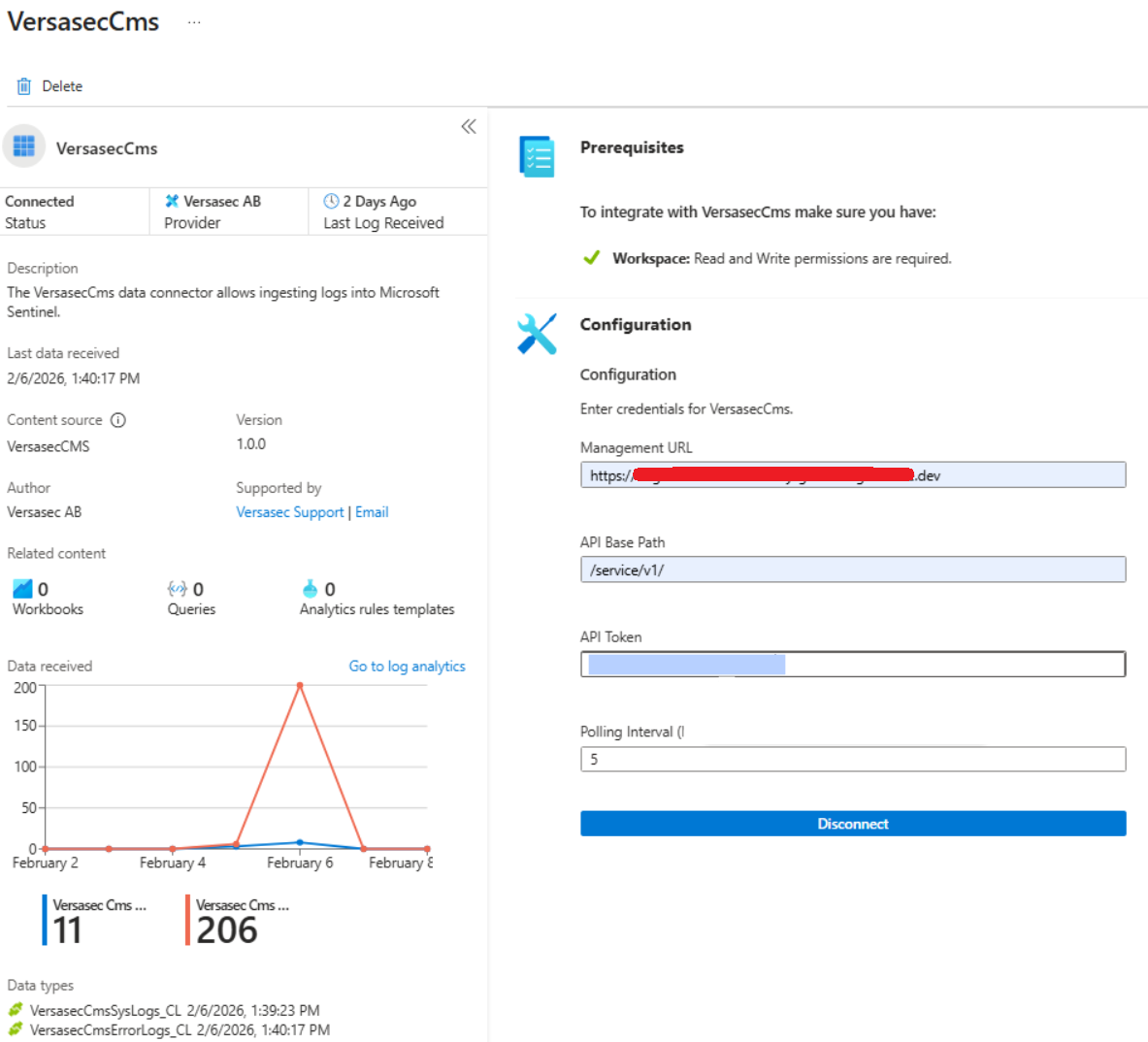Click the Workbooks chart icon
This screenshot has height=1042, width=1148.
[x=22, y=588]
